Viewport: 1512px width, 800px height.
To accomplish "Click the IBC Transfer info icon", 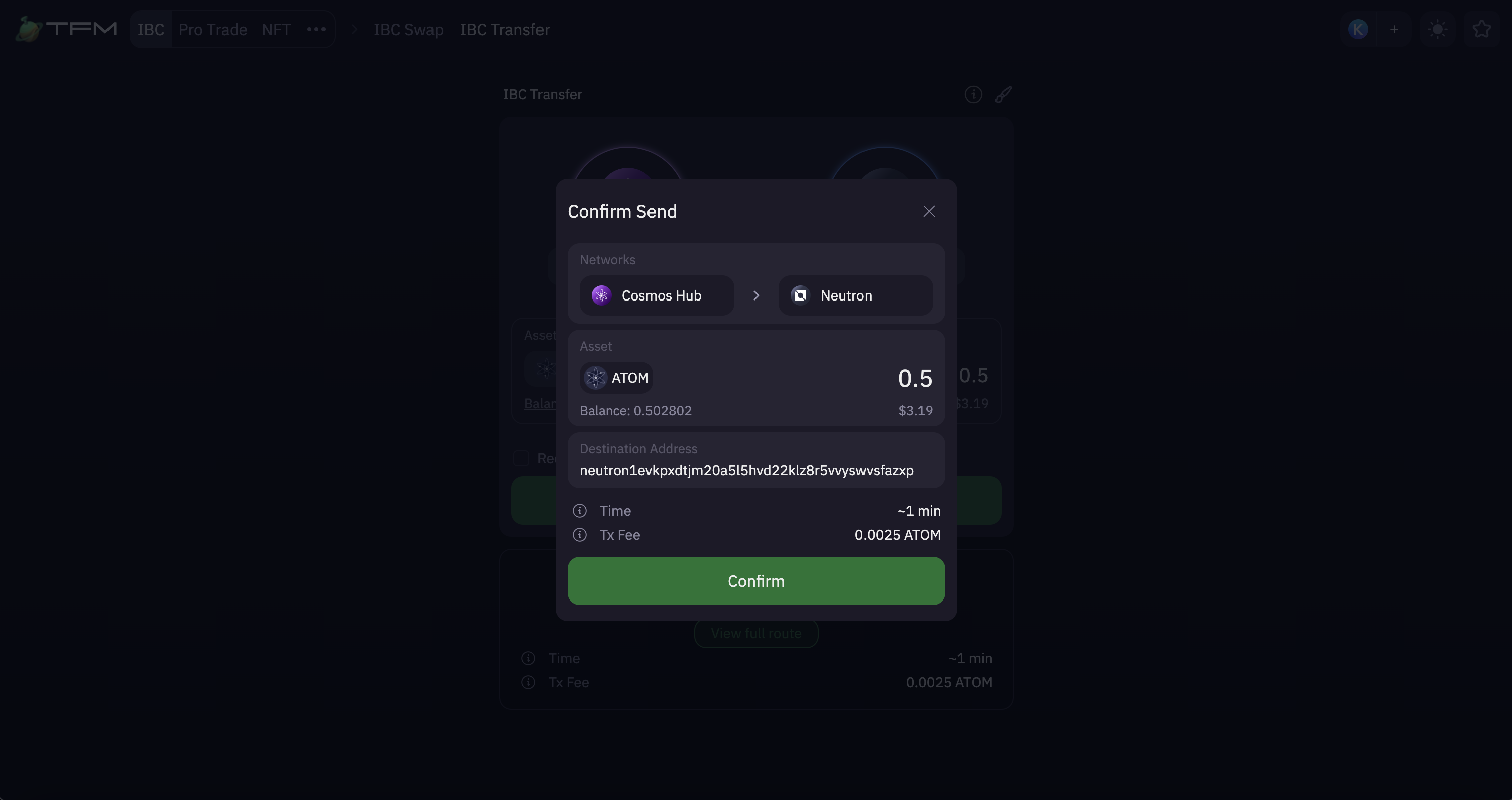I will [973, 94].
